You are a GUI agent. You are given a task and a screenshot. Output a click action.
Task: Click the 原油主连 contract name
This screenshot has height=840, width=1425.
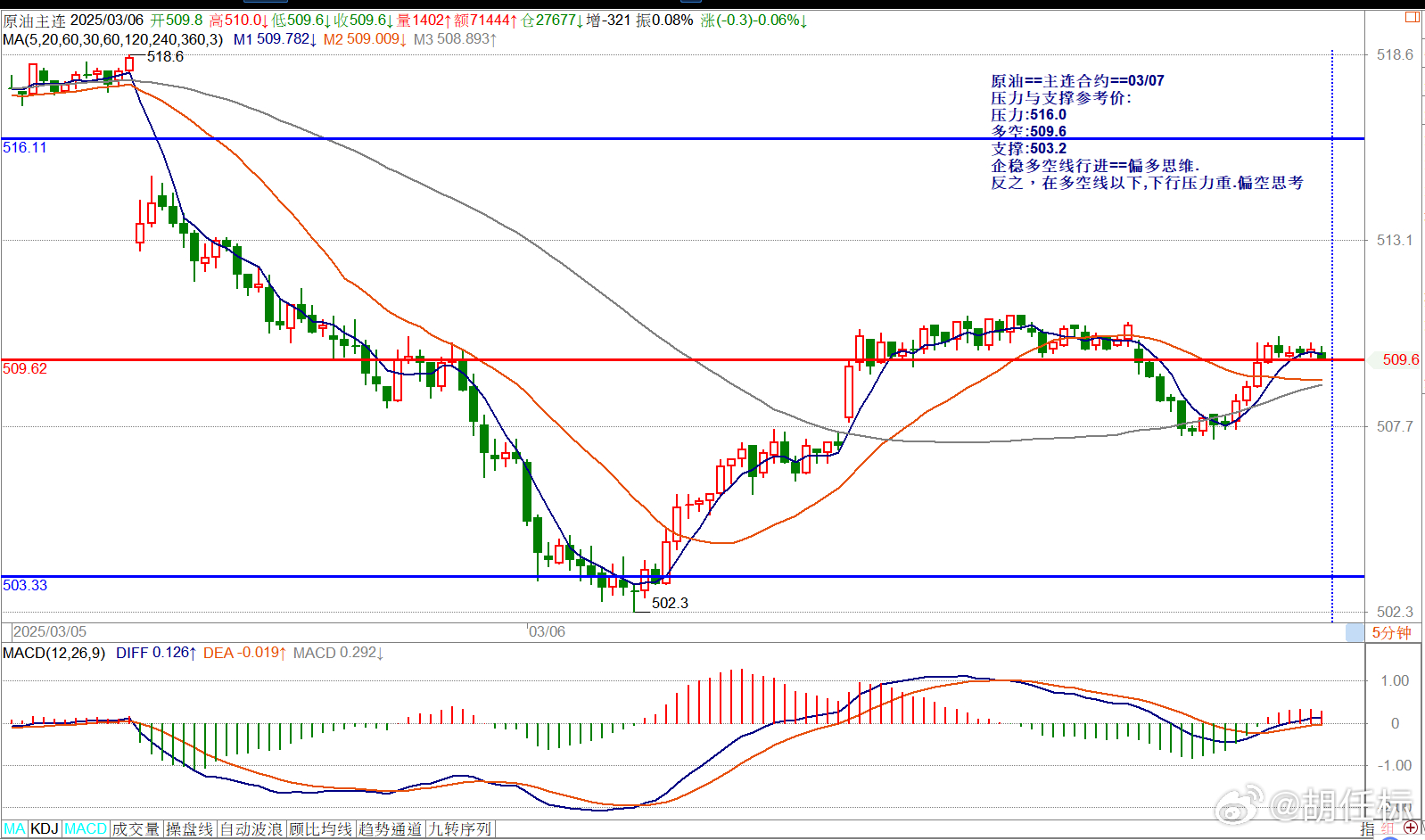tap(34, 20)
